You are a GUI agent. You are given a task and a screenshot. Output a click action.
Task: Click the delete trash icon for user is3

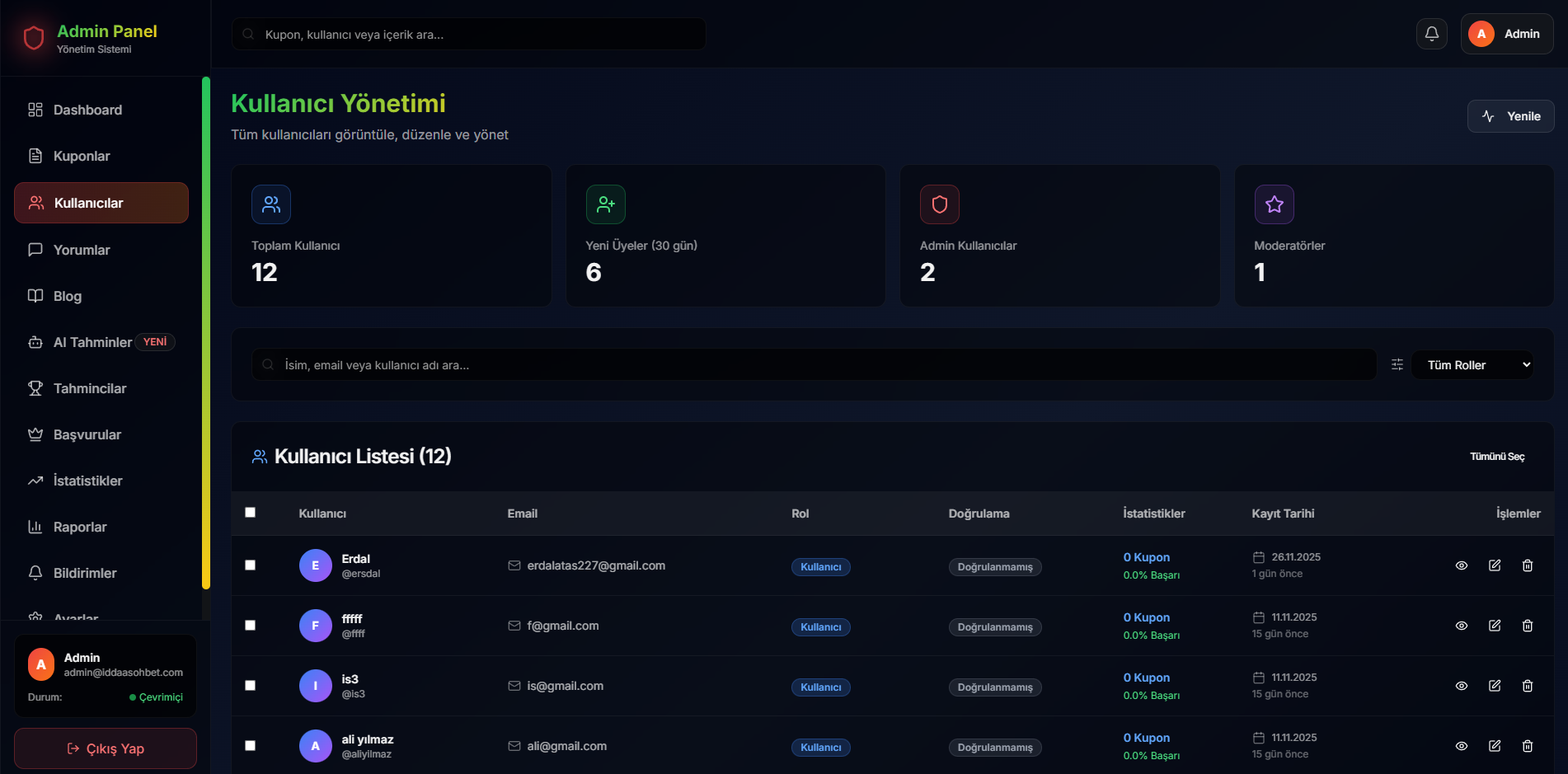pos(1528,686)
